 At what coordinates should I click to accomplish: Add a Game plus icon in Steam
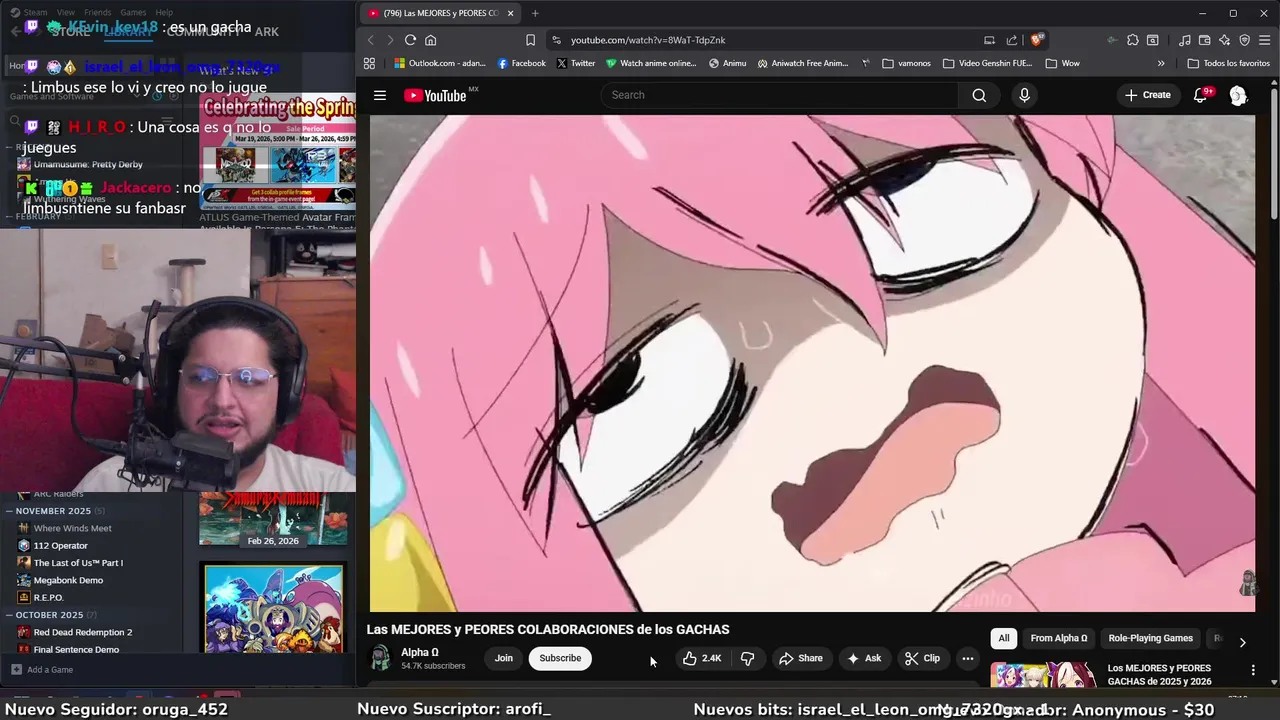[x=16, y=669]
